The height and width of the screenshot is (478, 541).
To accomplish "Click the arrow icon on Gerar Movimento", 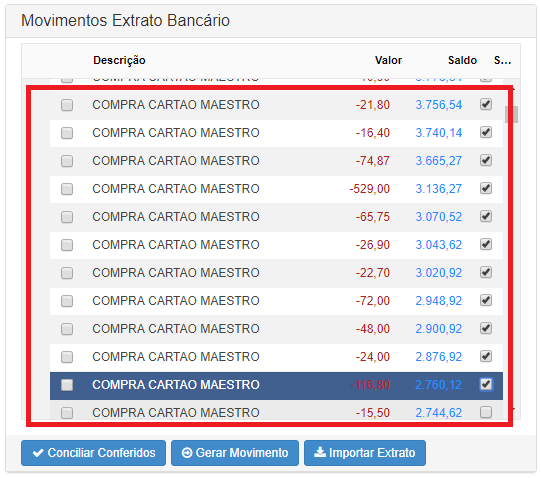I will 187,452.
